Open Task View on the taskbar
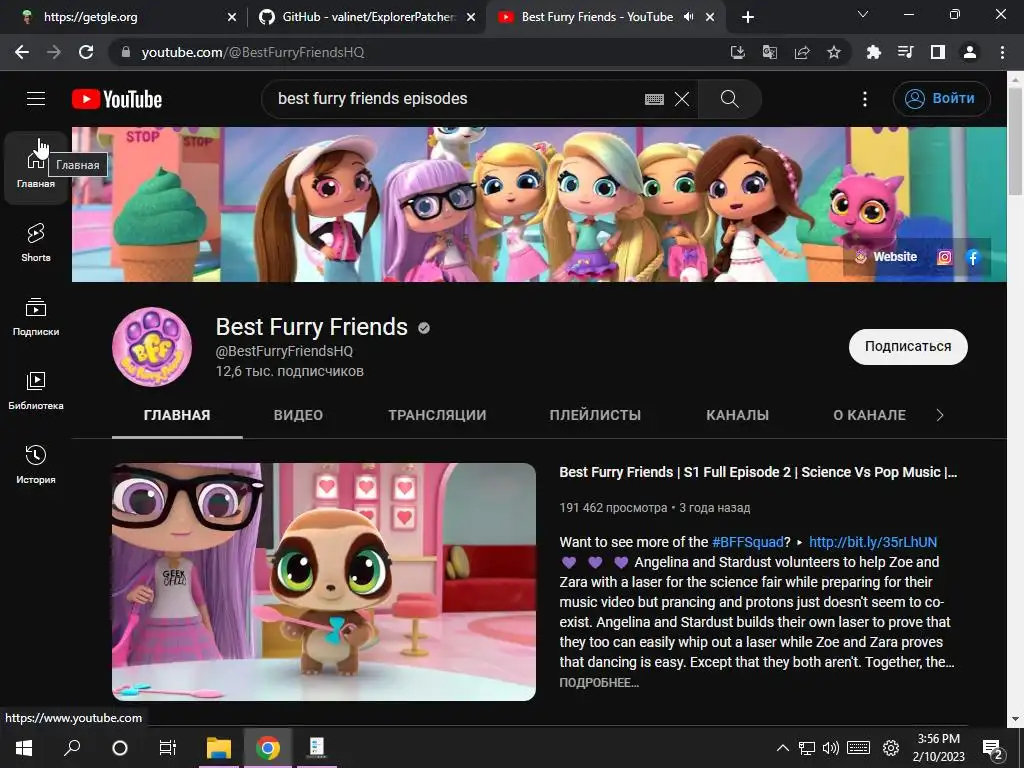 168,747
